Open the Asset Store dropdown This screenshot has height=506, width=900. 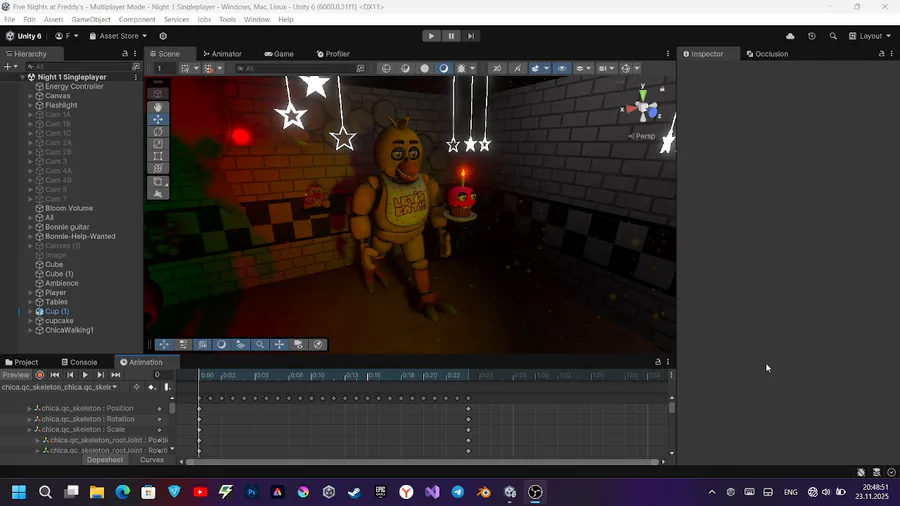coord(118,36)
